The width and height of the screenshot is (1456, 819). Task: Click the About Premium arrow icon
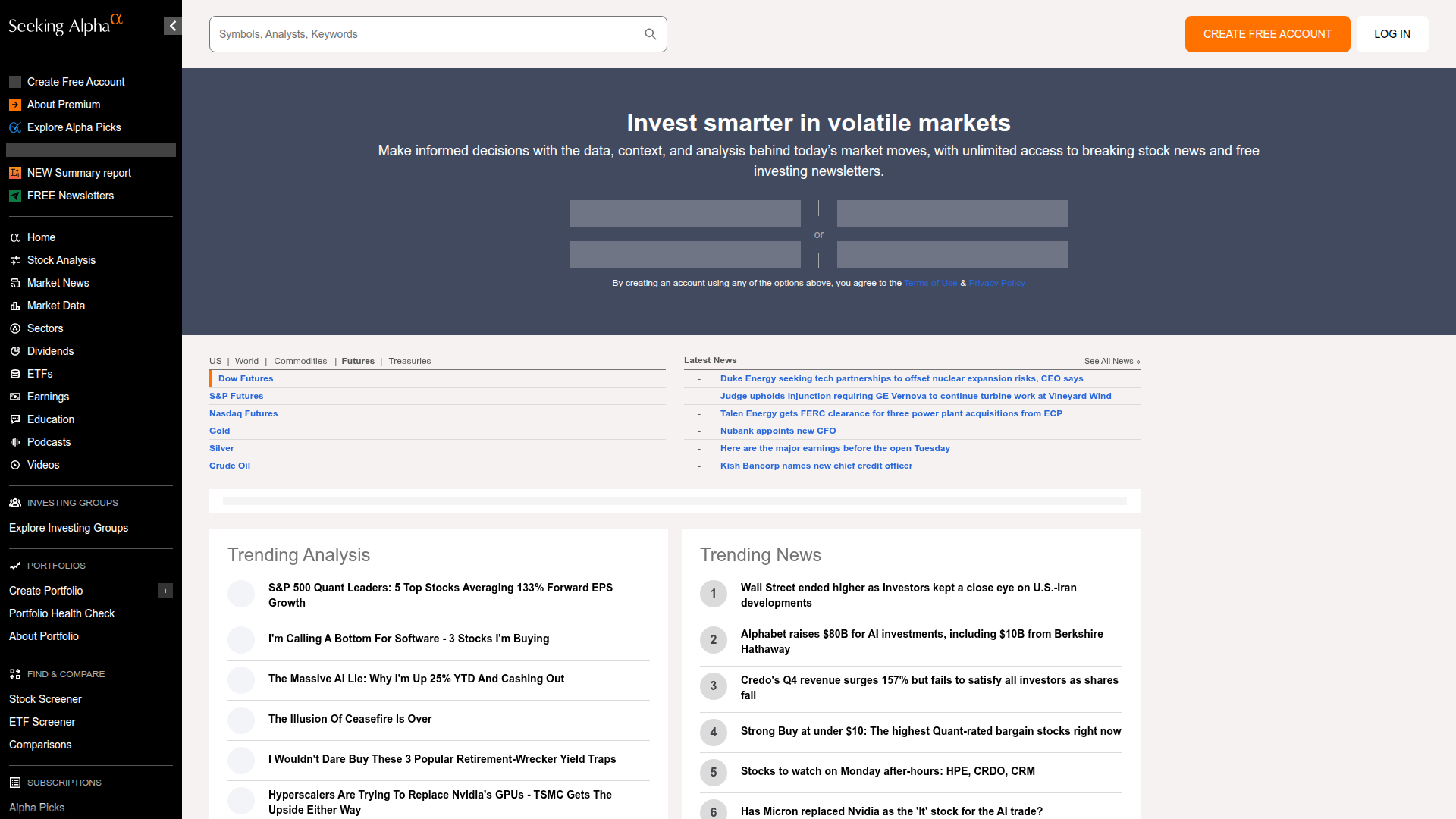click(15, 105)
